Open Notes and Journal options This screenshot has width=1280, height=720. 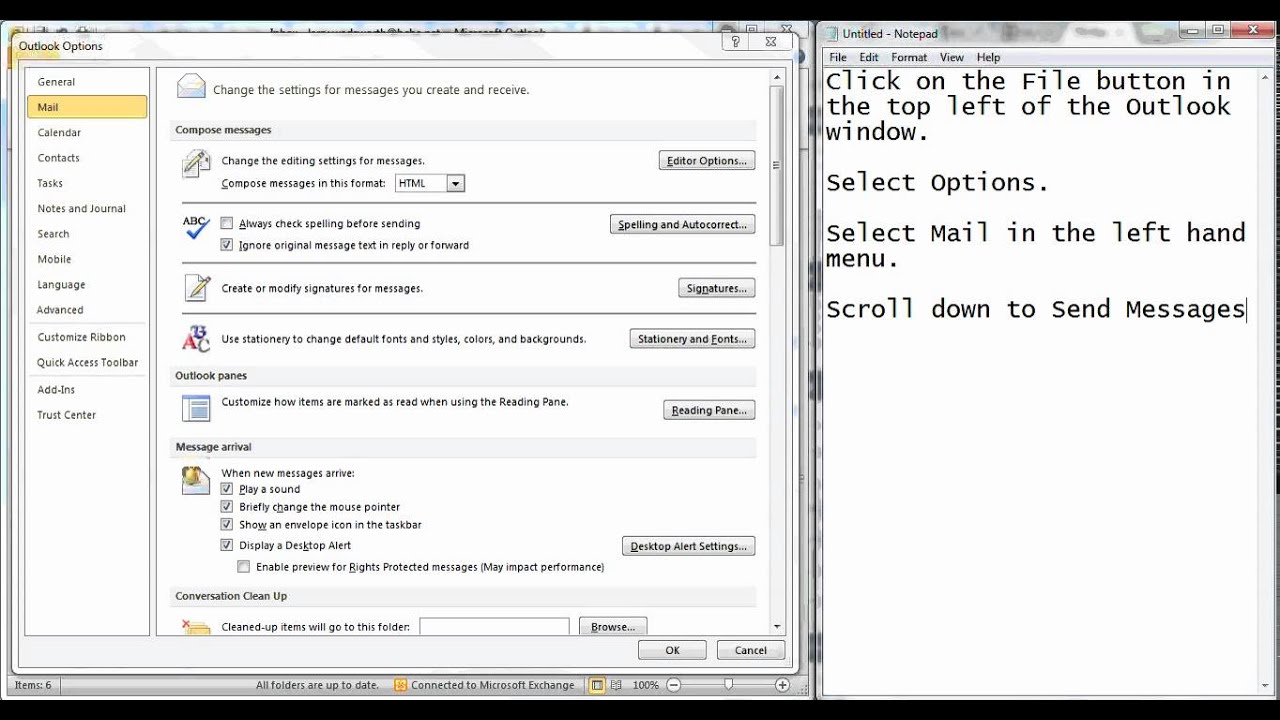point(87,209)
